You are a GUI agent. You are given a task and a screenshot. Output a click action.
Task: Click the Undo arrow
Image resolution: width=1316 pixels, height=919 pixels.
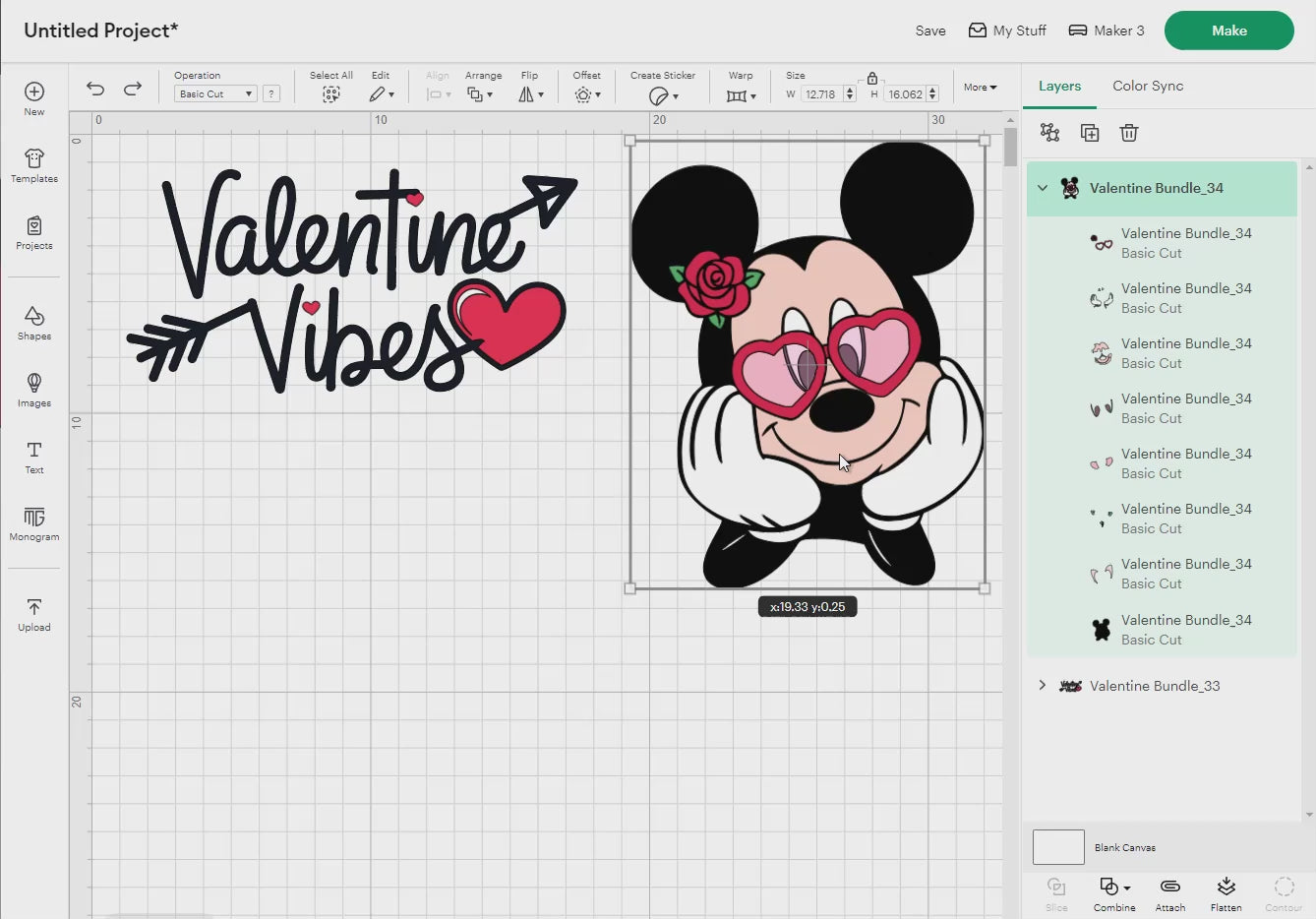[x=95, y=89]
